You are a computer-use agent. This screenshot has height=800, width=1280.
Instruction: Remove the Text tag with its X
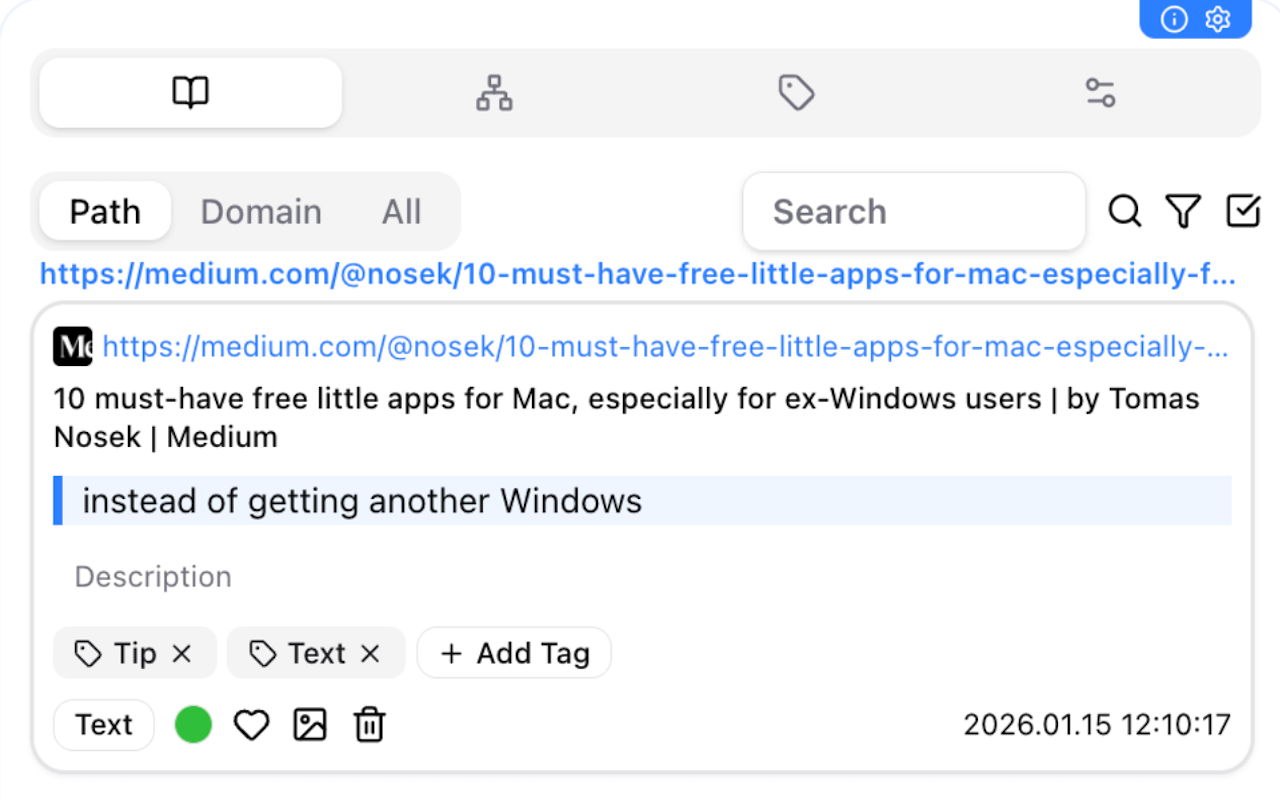coord(370,654)
